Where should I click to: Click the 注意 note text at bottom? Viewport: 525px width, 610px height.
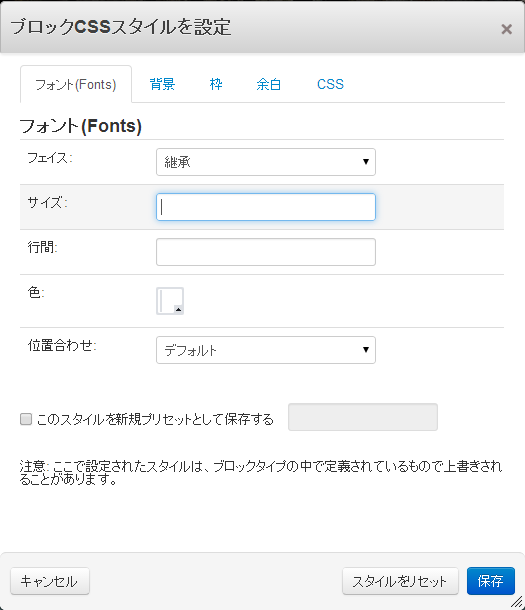click(261, 472)
